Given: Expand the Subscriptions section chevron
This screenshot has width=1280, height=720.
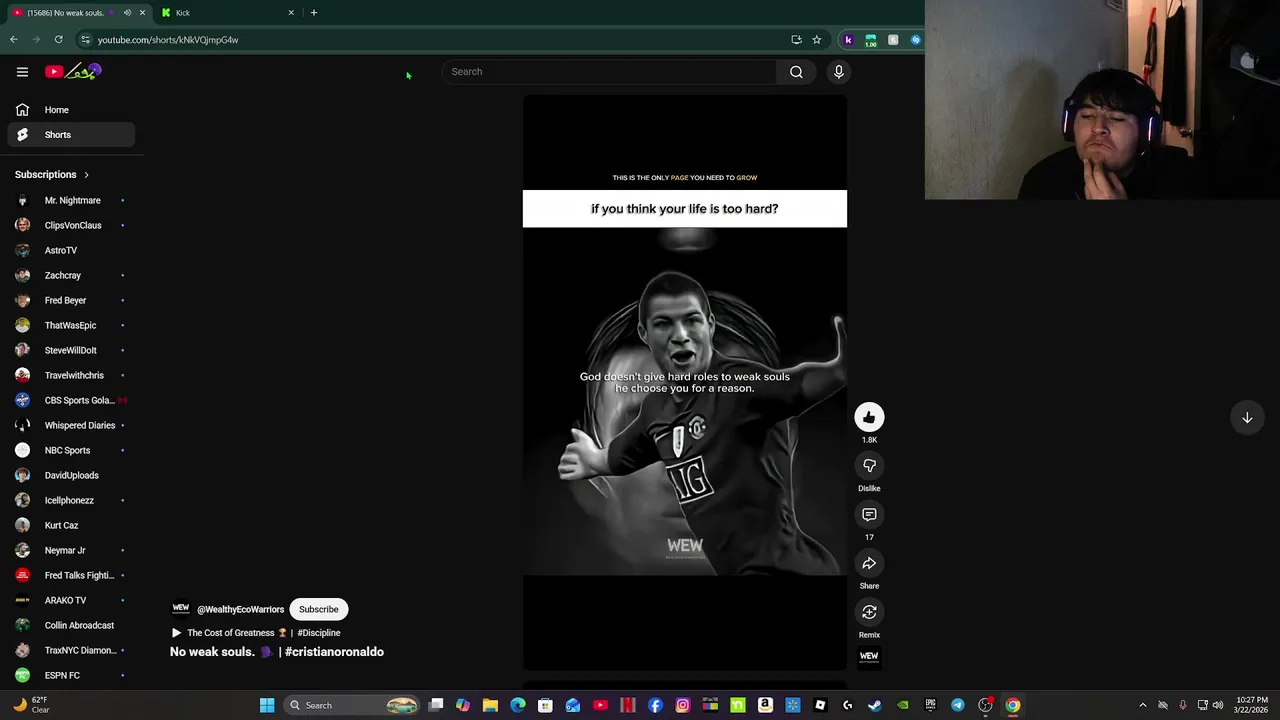Looking at the screenshot, I should click(x=86, y=175).
